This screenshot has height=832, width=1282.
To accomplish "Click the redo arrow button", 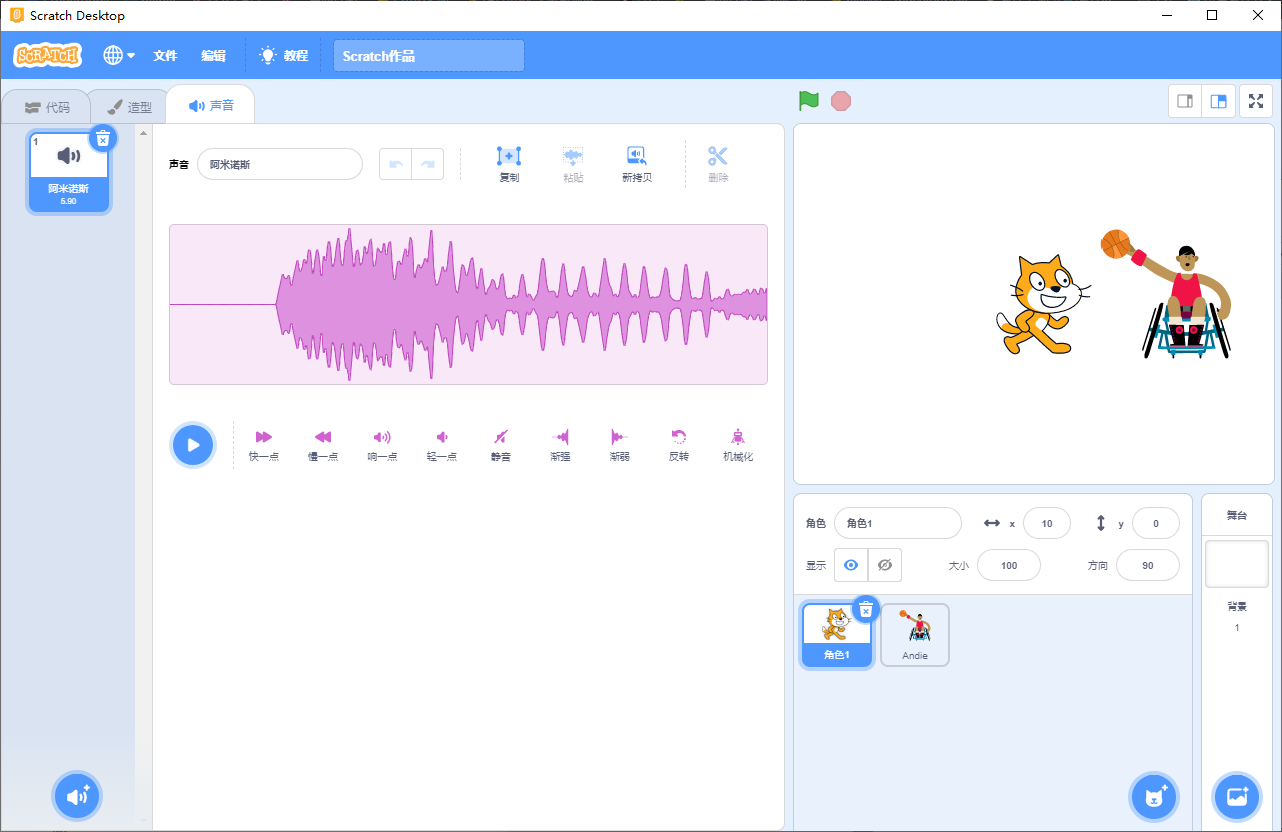I will point(428,164).
